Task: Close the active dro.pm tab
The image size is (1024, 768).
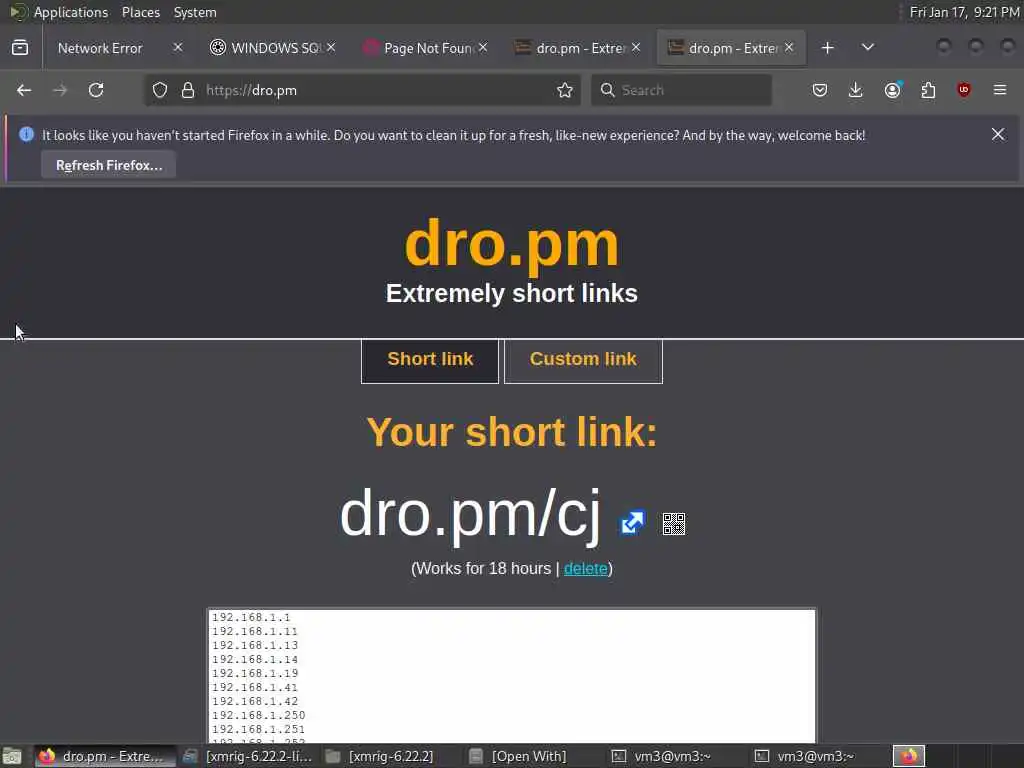Action: tap(790, 48)
